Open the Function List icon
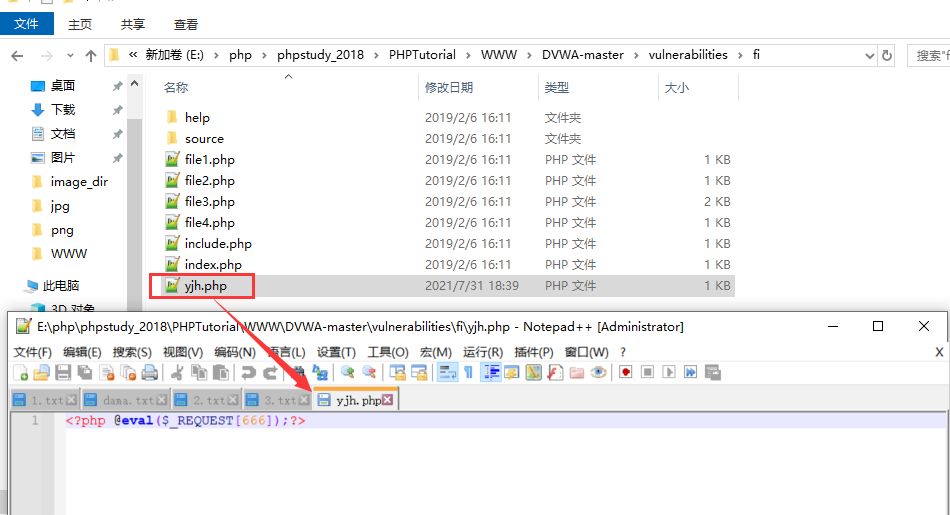The width and height of the screenshot is (950, 515). [x=555, y=373]
